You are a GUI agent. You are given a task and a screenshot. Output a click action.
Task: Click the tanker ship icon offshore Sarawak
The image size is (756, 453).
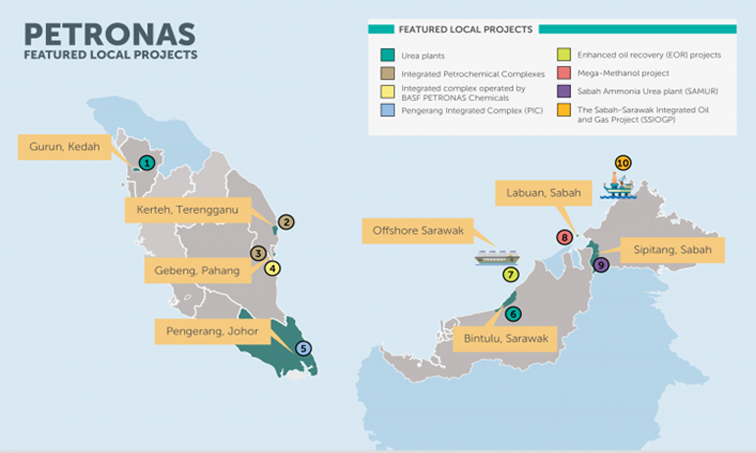497,258
